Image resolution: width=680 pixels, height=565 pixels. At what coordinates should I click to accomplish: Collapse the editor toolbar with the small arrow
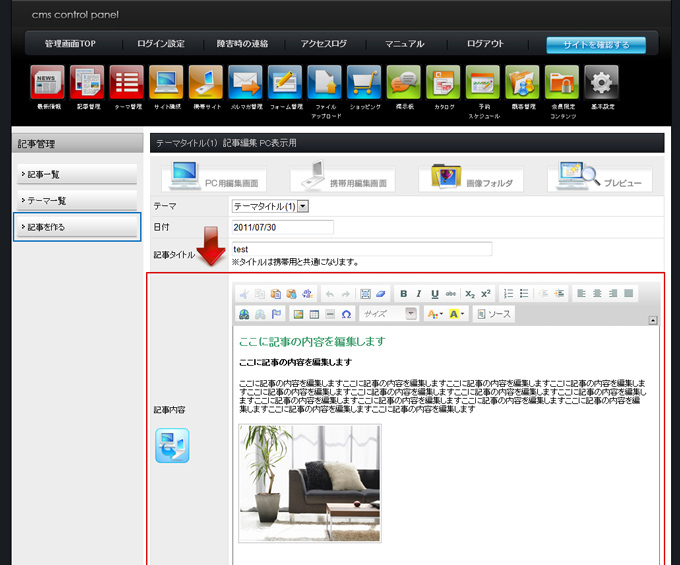[653, 321]
